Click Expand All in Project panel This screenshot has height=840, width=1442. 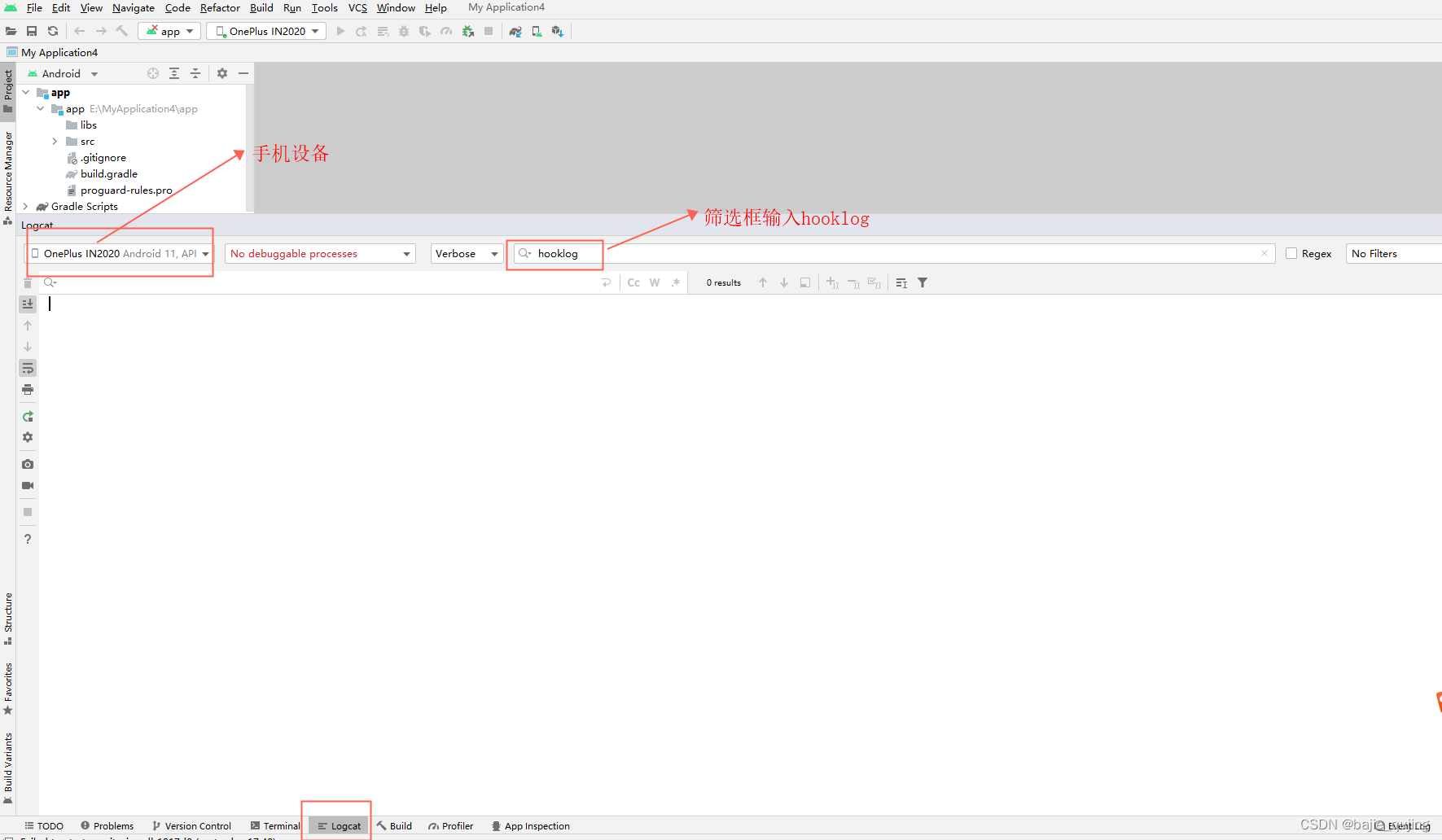[174, 73]
